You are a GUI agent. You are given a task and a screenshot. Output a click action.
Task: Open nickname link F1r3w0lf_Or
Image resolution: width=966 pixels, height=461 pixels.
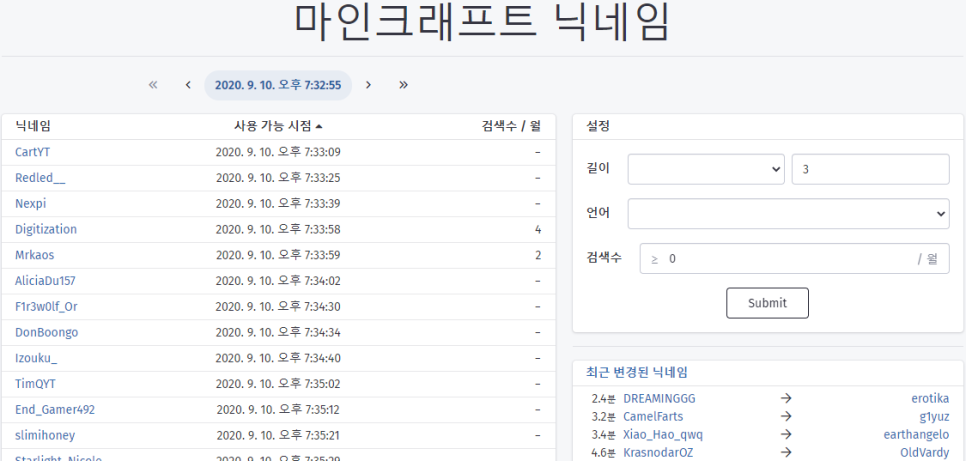click(46, 306)
